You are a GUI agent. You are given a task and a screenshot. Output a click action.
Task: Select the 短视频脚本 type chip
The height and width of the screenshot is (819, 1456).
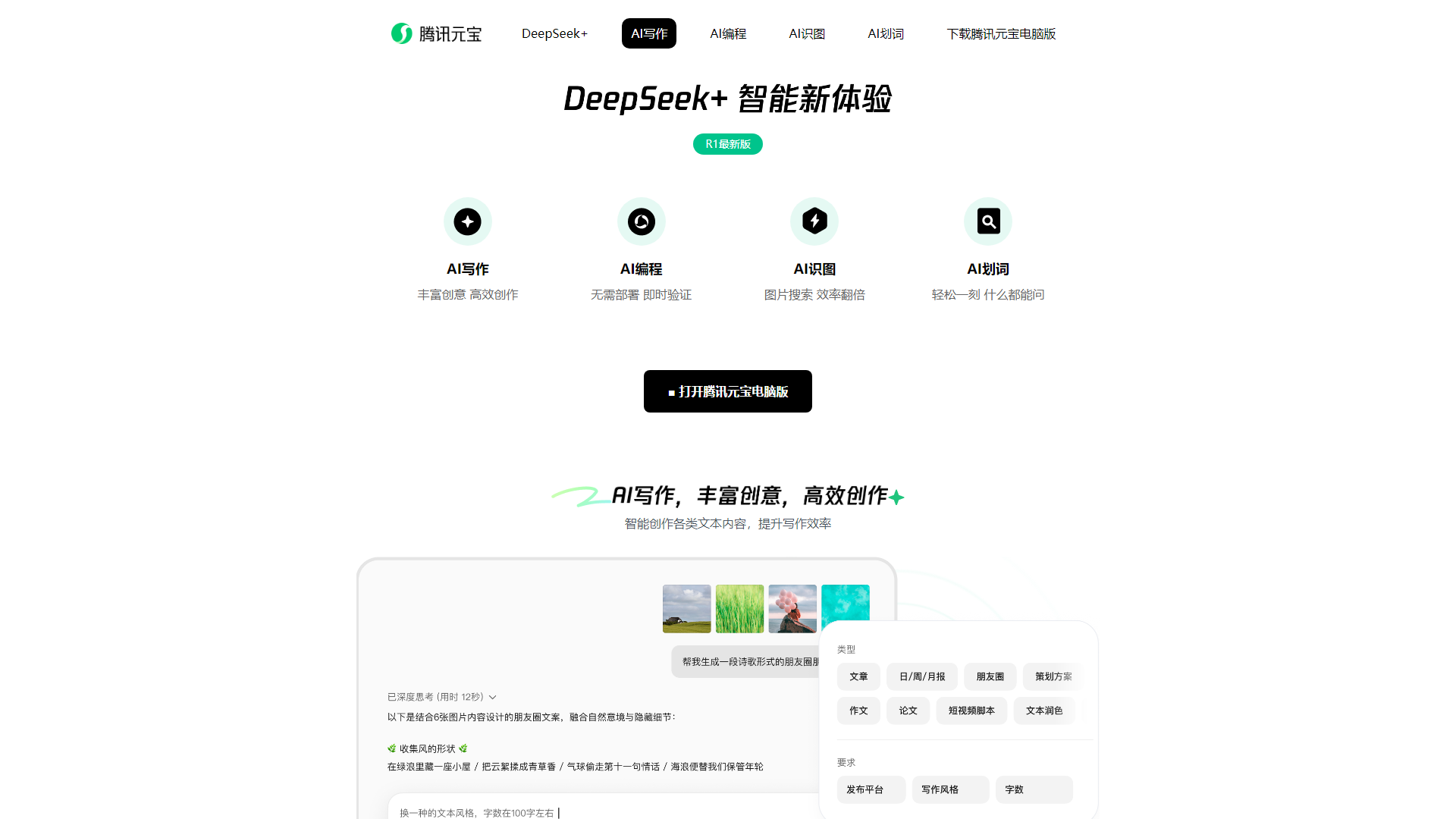tap(971, 711)
